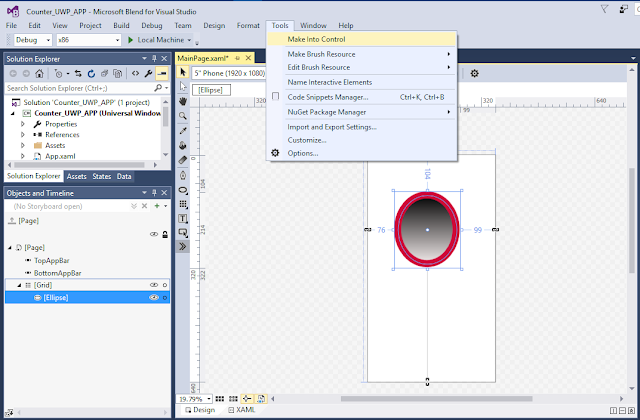This screenshot has width=640, height=420.
Task: Open the x86 platform dropdown
Action: point(89,40)
